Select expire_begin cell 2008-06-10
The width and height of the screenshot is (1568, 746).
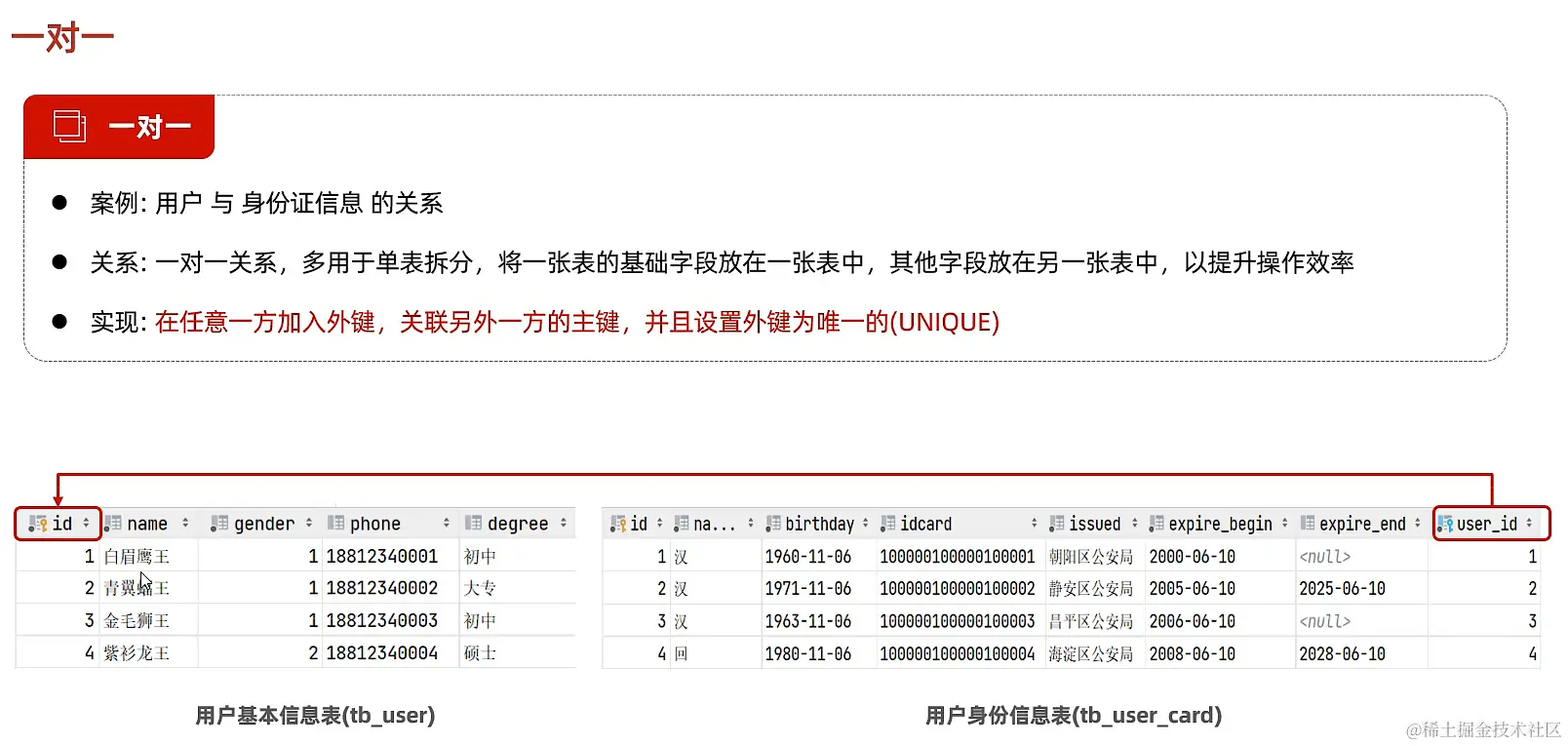tap(1220, 653)
